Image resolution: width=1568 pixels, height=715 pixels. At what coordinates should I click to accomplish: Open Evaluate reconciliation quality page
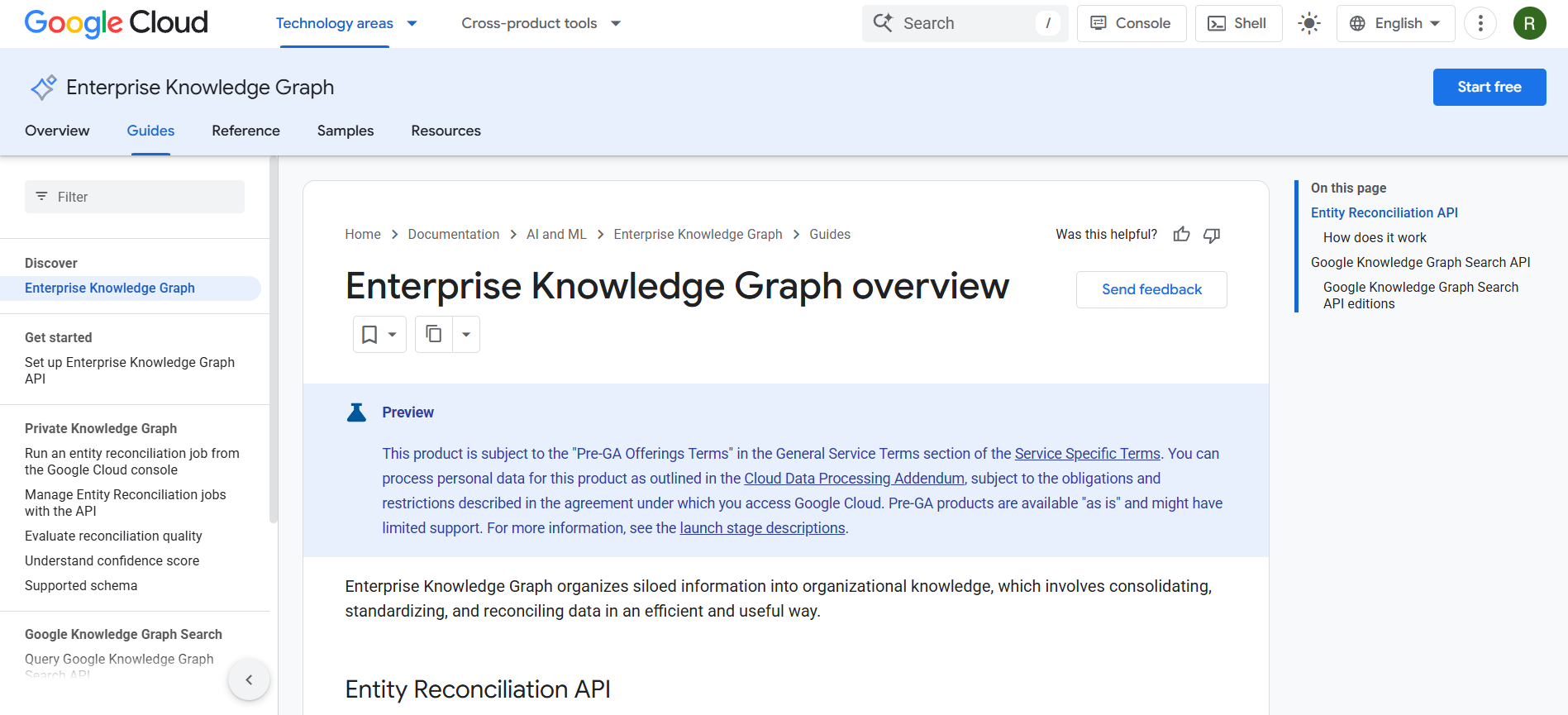(x=113, y=536)
